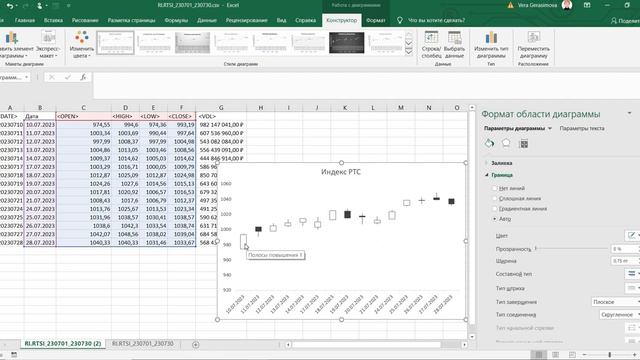
Task: Click the warning triangle next to user name
Action: [510, 5]
